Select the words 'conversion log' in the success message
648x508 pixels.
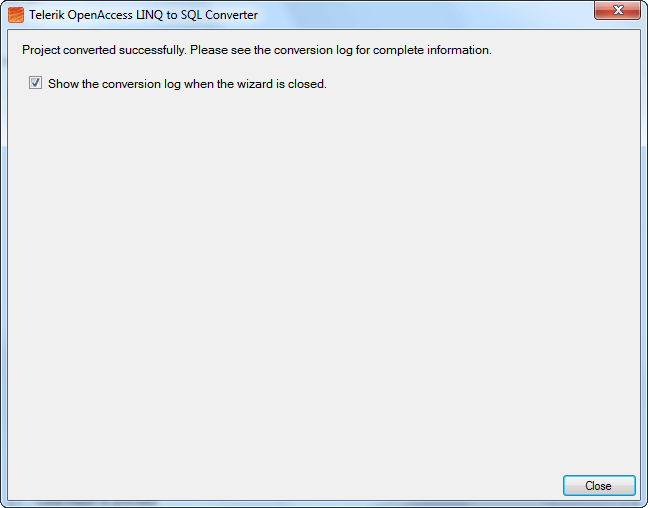tap(313, 50)
